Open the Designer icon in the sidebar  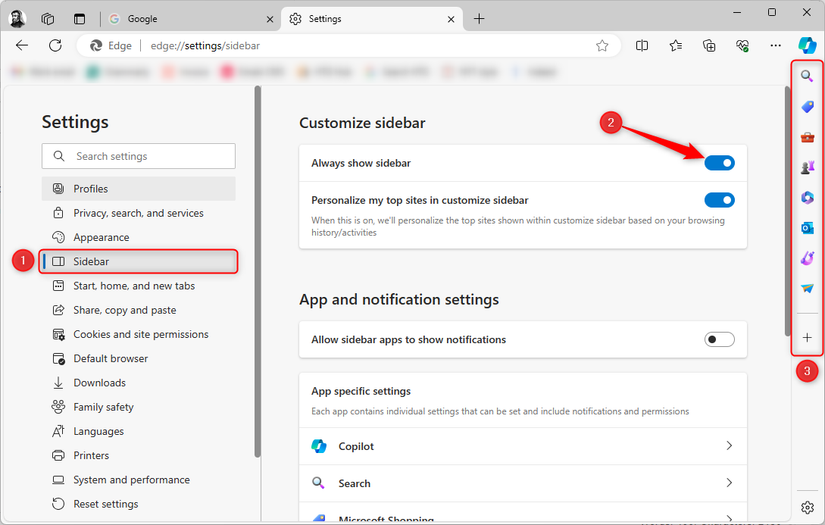tap(807, 258)
